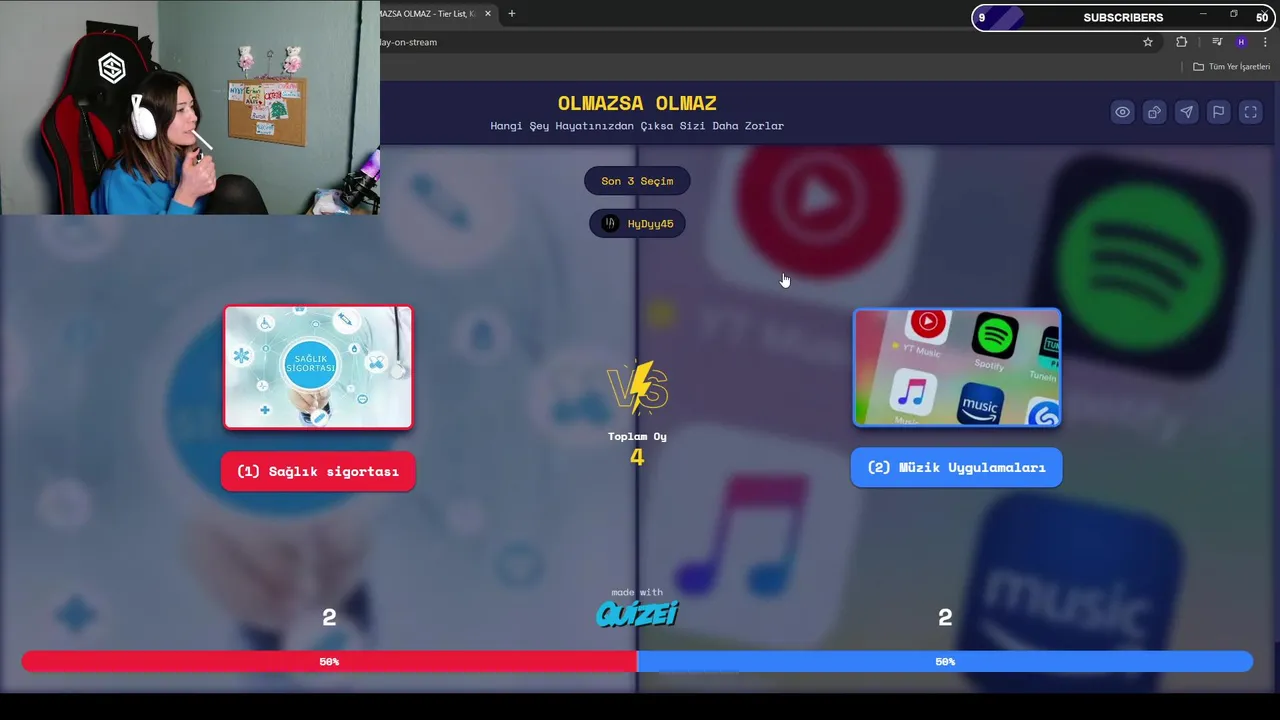This screenshot has width=1280, height=720.
Task: Open the Quizei logo link
Action: point(637,613)
